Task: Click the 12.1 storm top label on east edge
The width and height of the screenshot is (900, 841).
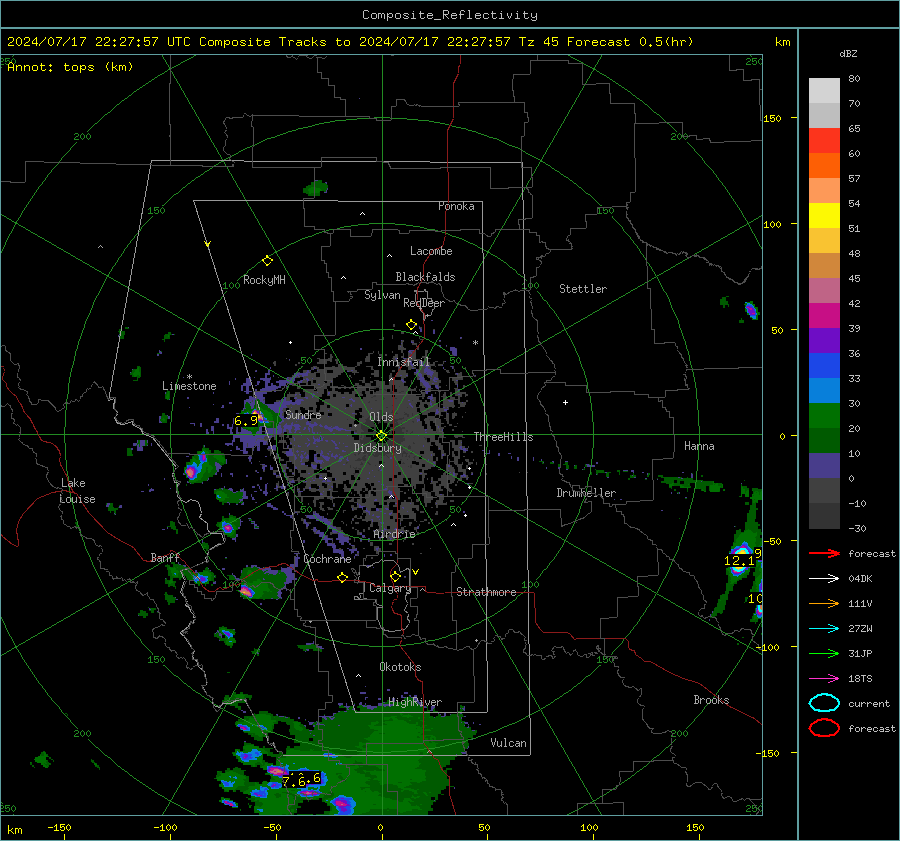Action: pos(739,561)
